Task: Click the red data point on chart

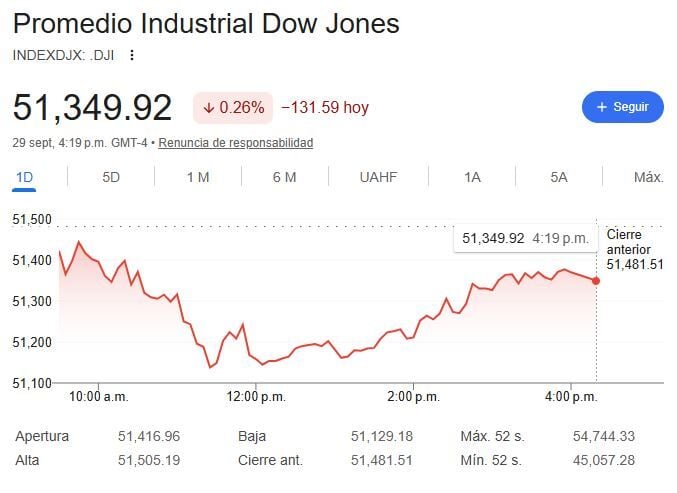Action: (x=596, y=281)
